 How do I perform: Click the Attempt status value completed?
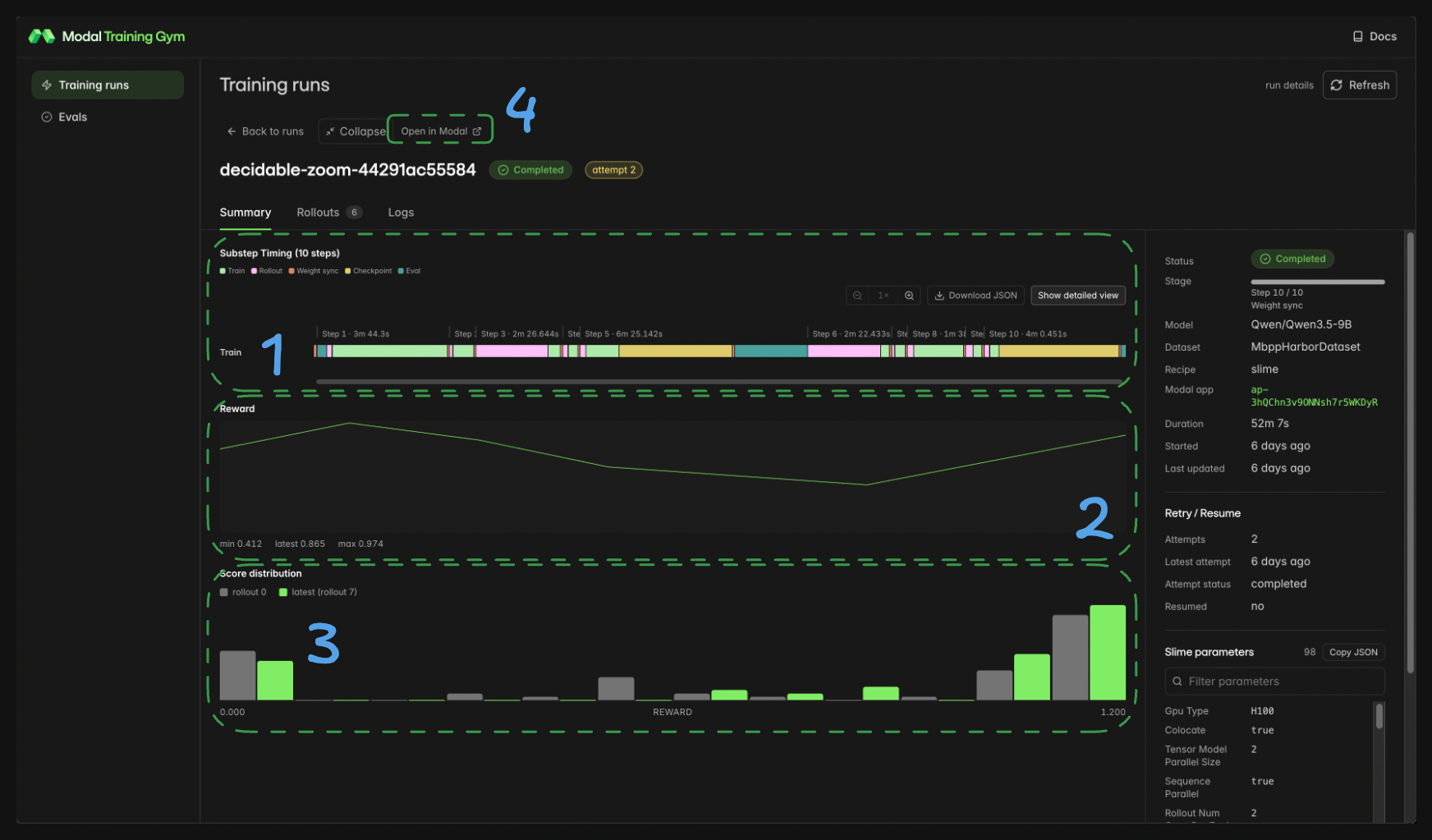click(x=1278, y=584)
